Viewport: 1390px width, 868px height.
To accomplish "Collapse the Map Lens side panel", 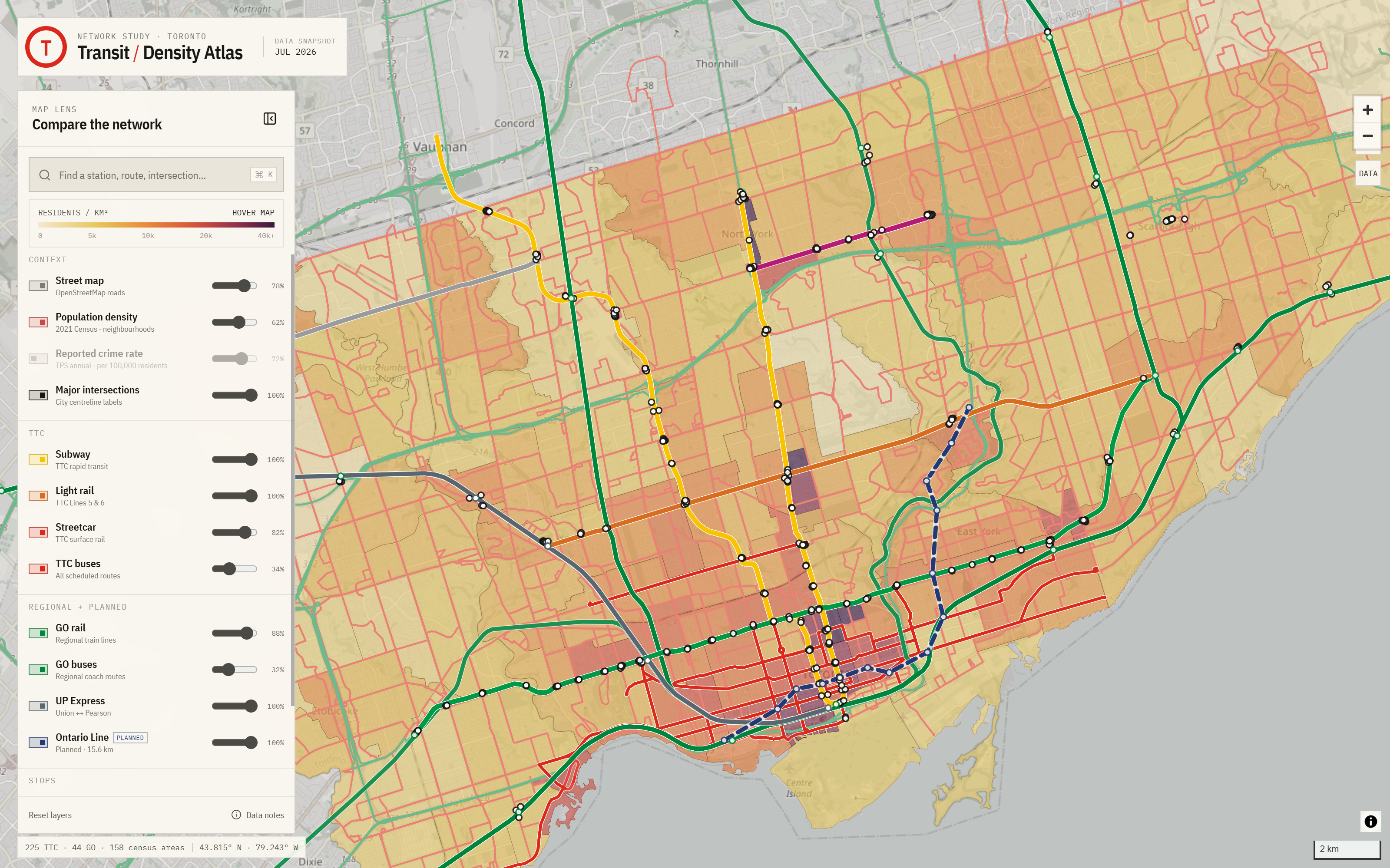I will click(269, 118).
